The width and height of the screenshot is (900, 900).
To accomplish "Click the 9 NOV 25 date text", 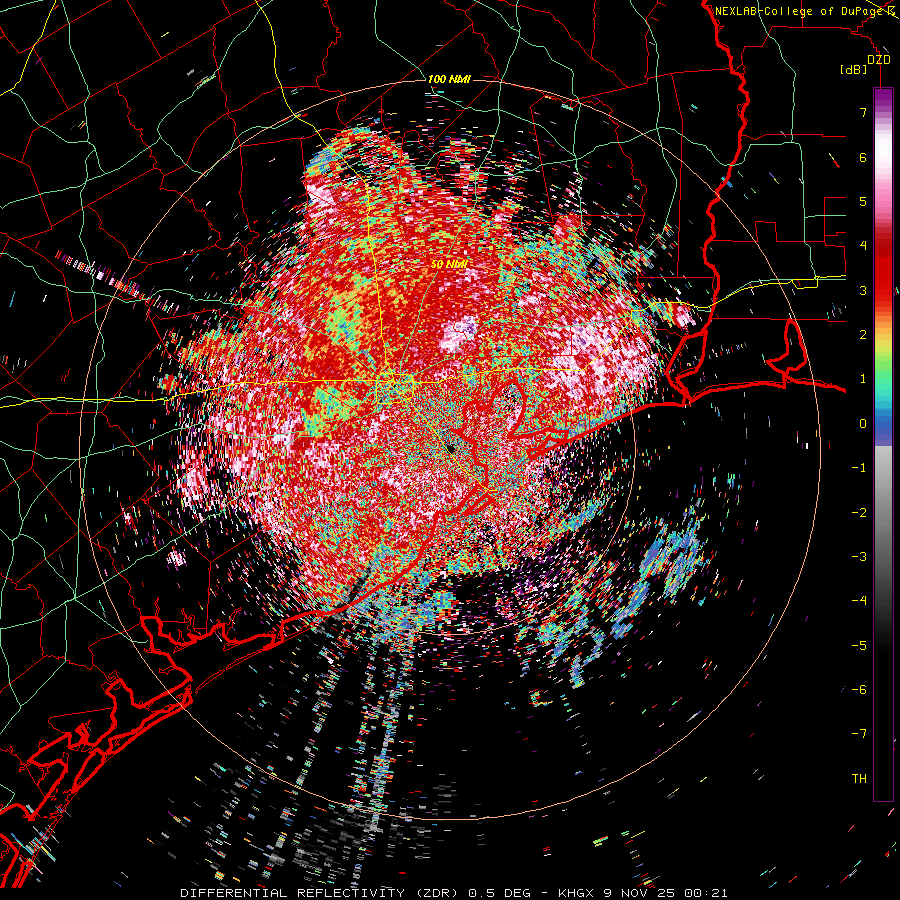I will click(x=639, y=893).
